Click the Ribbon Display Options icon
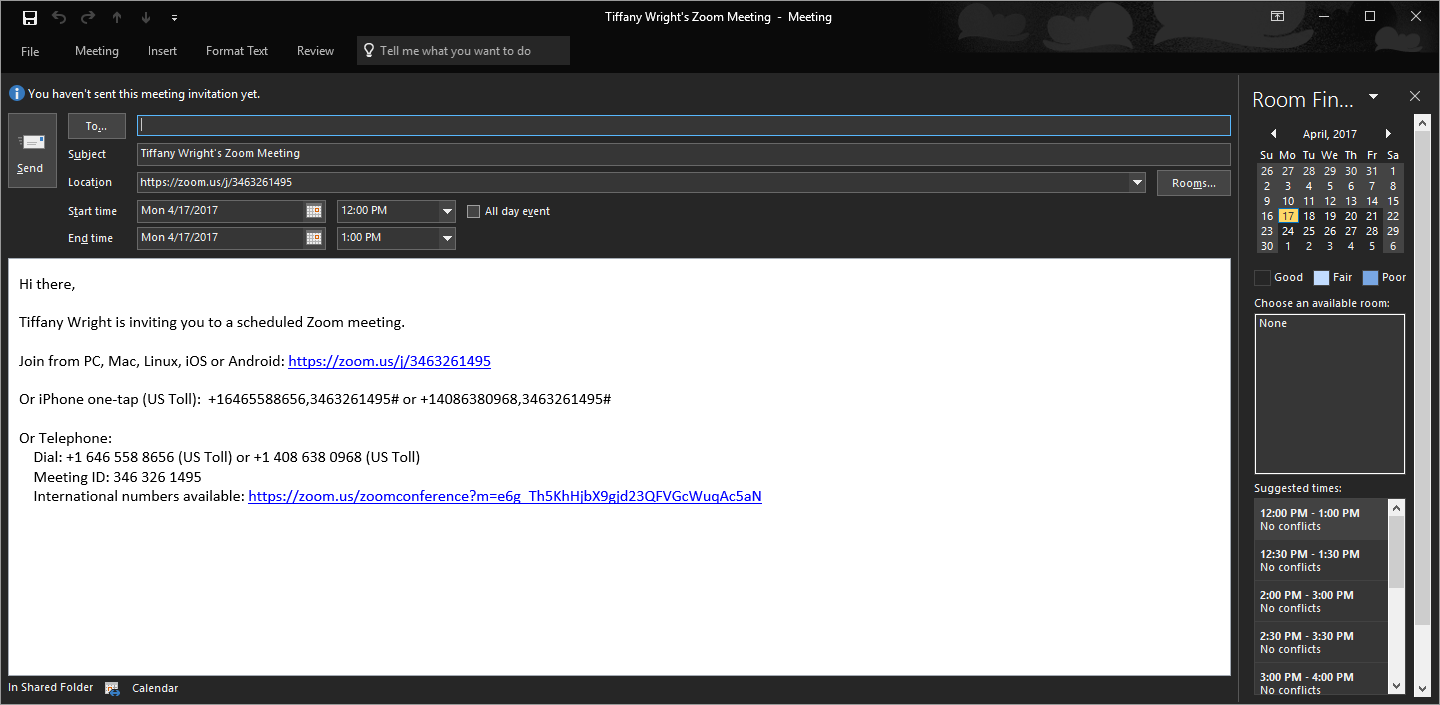 point(1278,16)
